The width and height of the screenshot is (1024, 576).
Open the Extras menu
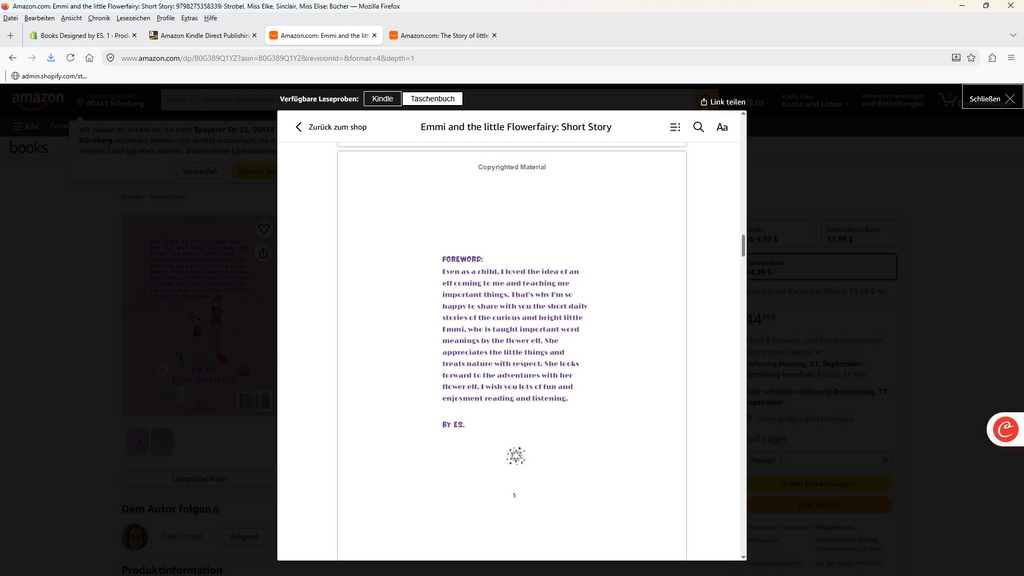coord(189,18)
